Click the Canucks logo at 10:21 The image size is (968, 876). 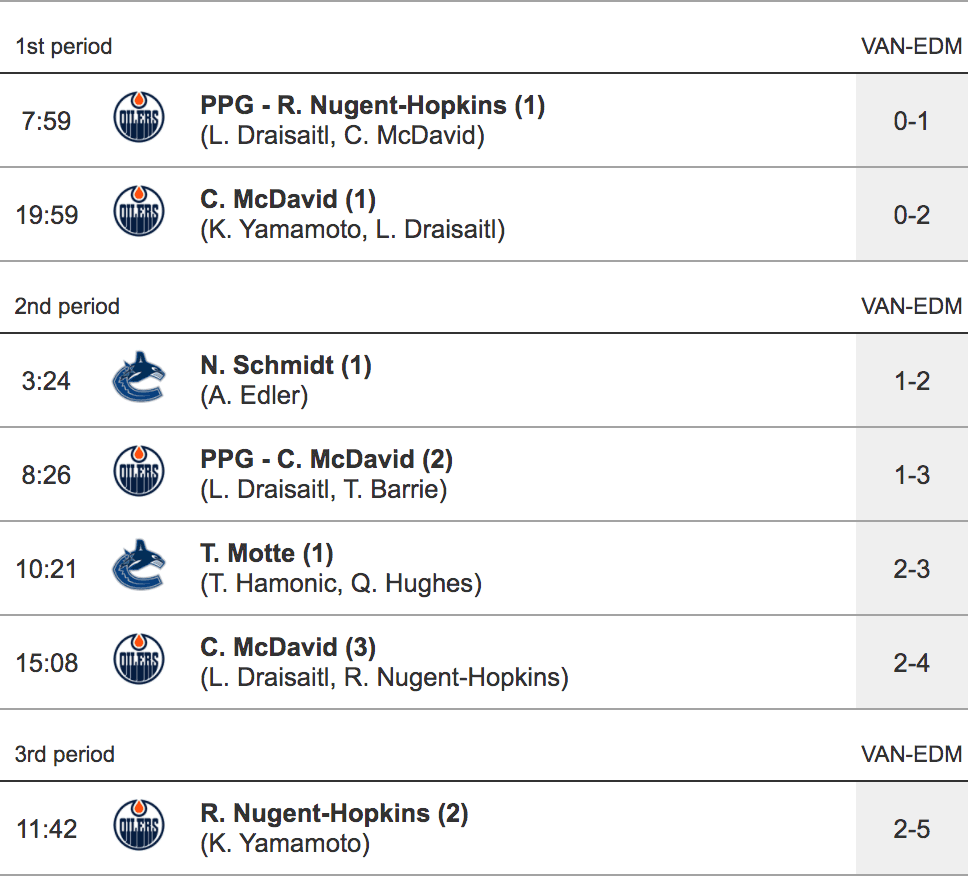[138, 568]
